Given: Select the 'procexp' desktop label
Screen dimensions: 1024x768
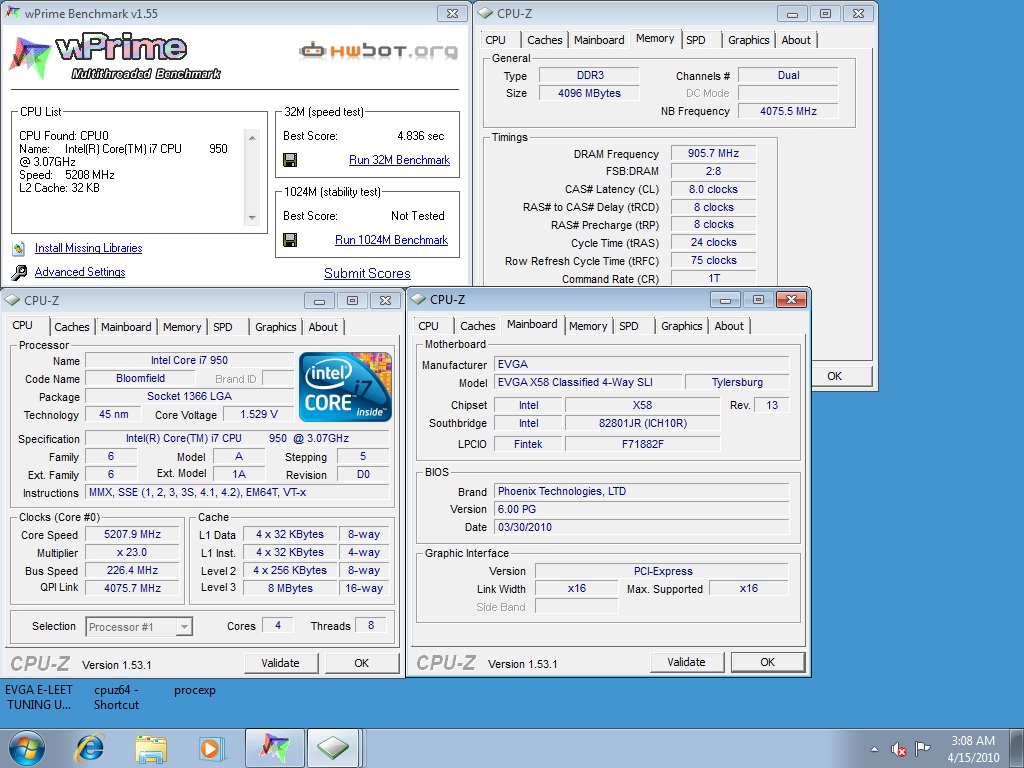Looking at the screenshot, I should click(195, 690).
